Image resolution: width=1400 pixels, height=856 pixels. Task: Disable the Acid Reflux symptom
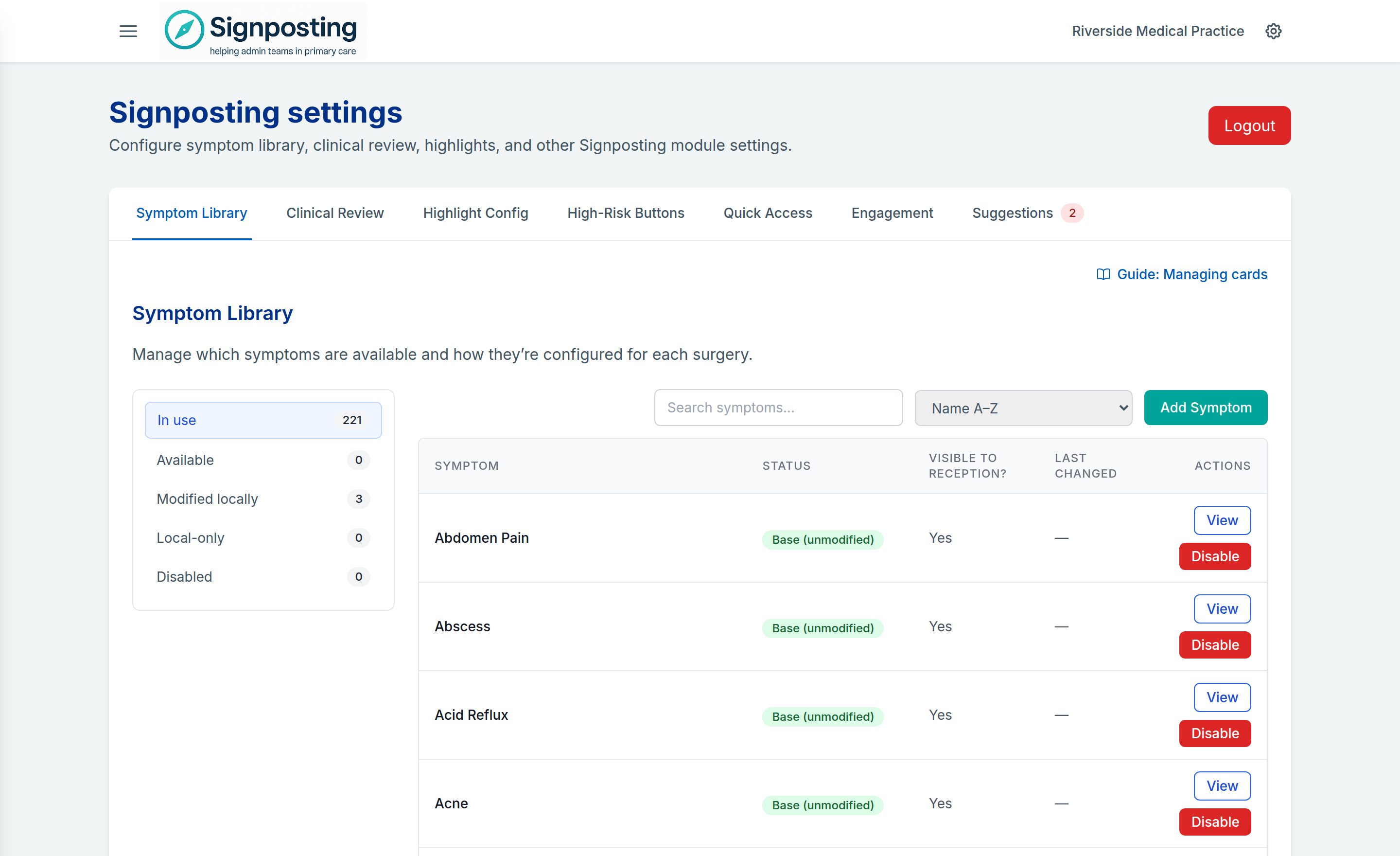click(1215, 734)
